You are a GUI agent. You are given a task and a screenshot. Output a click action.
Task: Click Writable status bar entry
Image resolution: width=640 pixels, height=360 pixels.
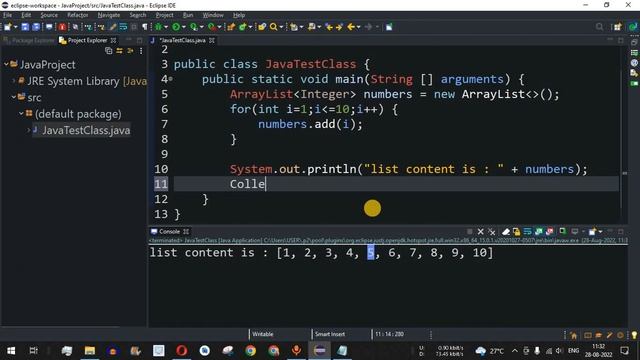(x=262, y=334)
